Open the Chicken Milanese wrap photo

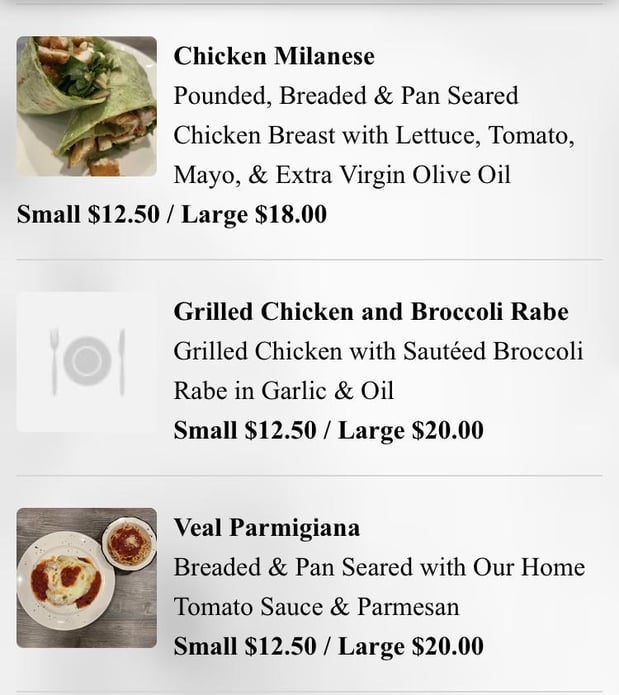coord(87,107)
